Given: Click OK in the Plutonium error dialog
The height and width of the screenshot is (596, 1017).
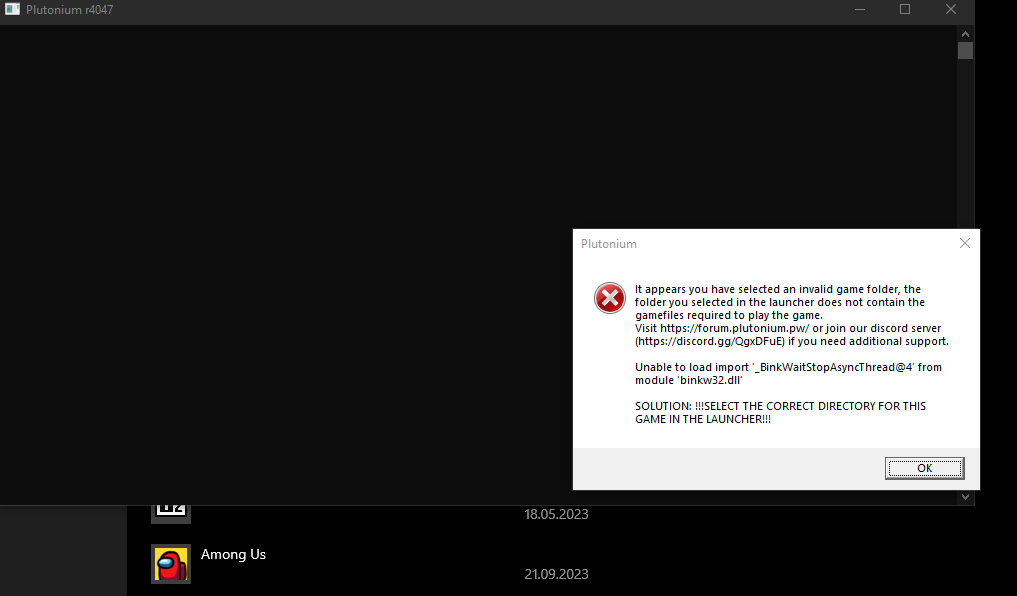Looking at the screenshot, I should coord(924,468).
